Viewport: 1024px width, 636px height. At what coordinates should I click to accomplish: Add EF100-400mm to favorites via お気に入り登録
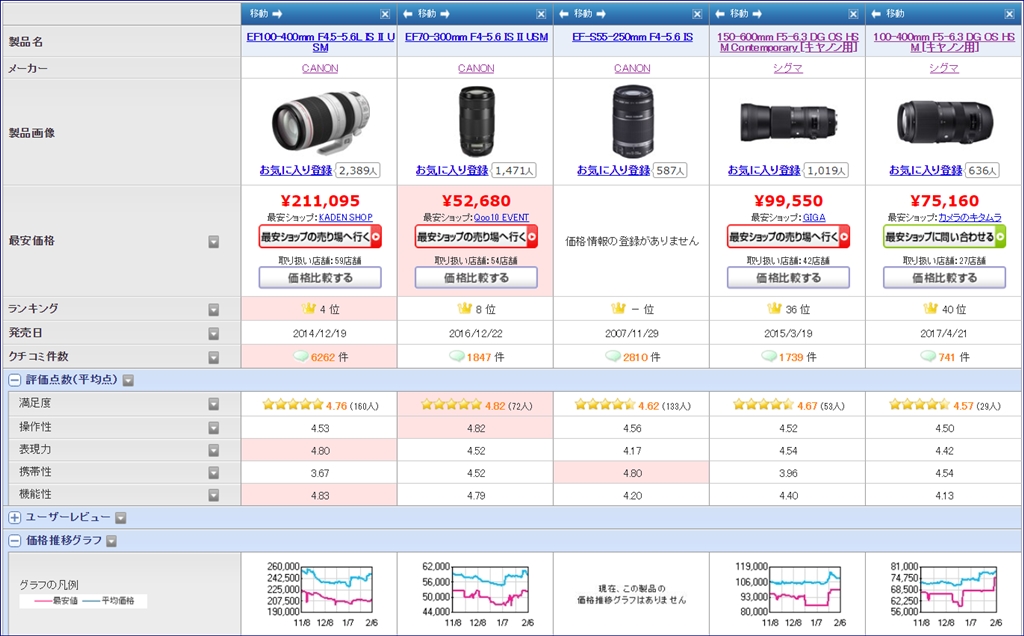[x=296, y=170]
